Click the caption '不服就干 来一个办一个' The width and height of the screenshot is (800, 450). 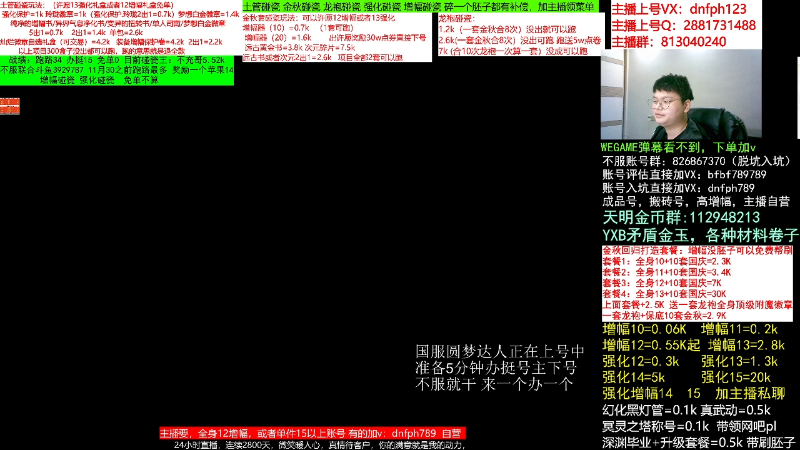[x=494, y=384]
